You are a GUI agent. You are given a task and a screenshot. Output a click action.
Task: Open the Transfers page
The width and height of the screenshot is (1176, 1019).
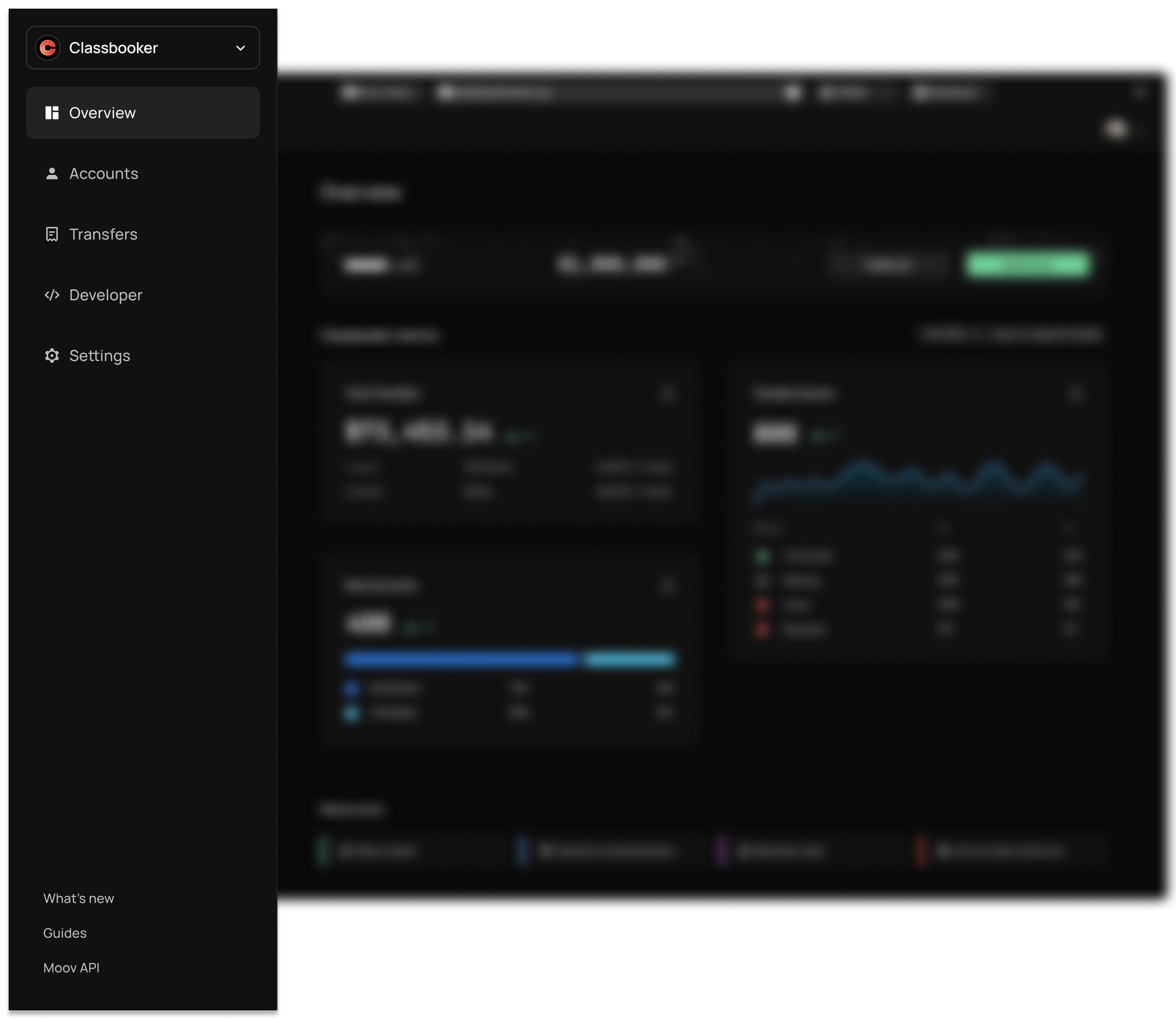(103, 234)
